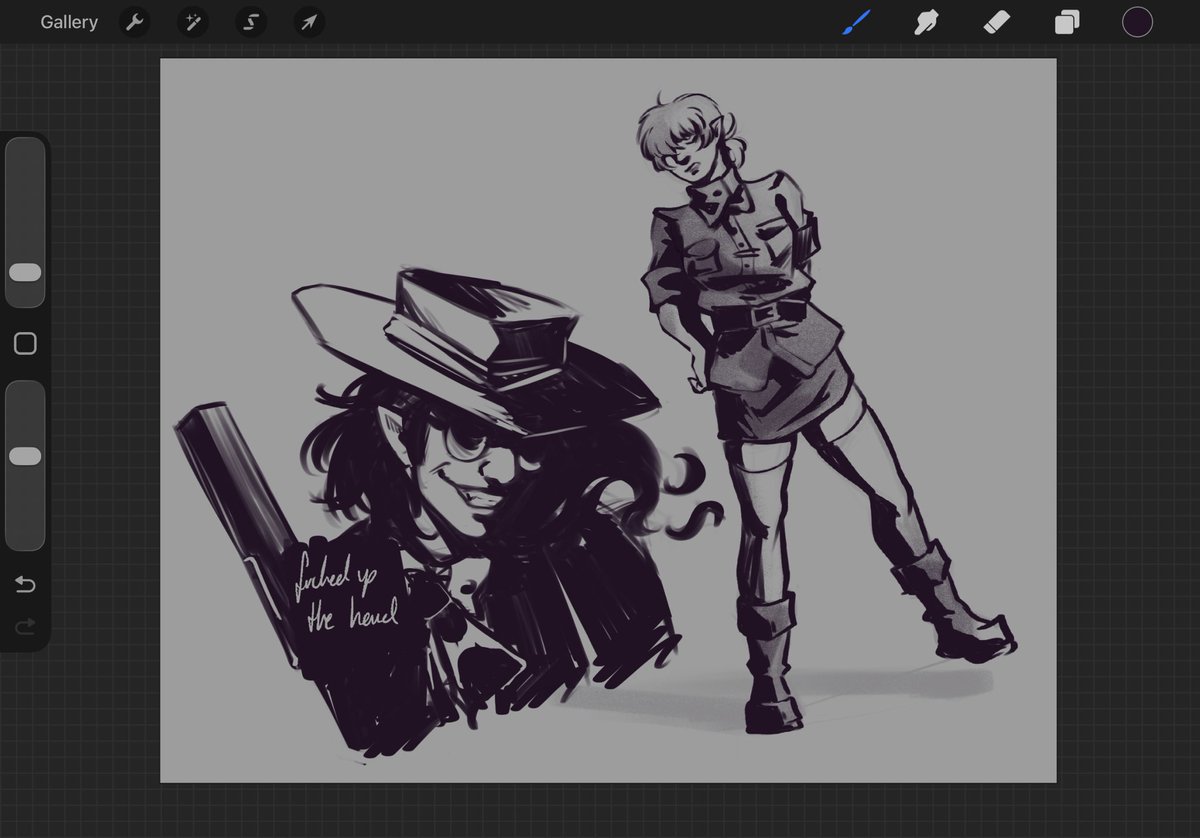Return to the Gallery
This screenshot has height=838, width=1200.
pos(69,22)
